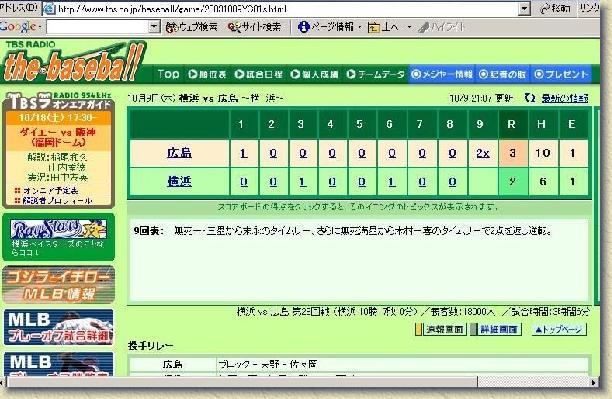
Task: Open the 解説者プロフィール sidebar link
Action: tap(58, 201)
